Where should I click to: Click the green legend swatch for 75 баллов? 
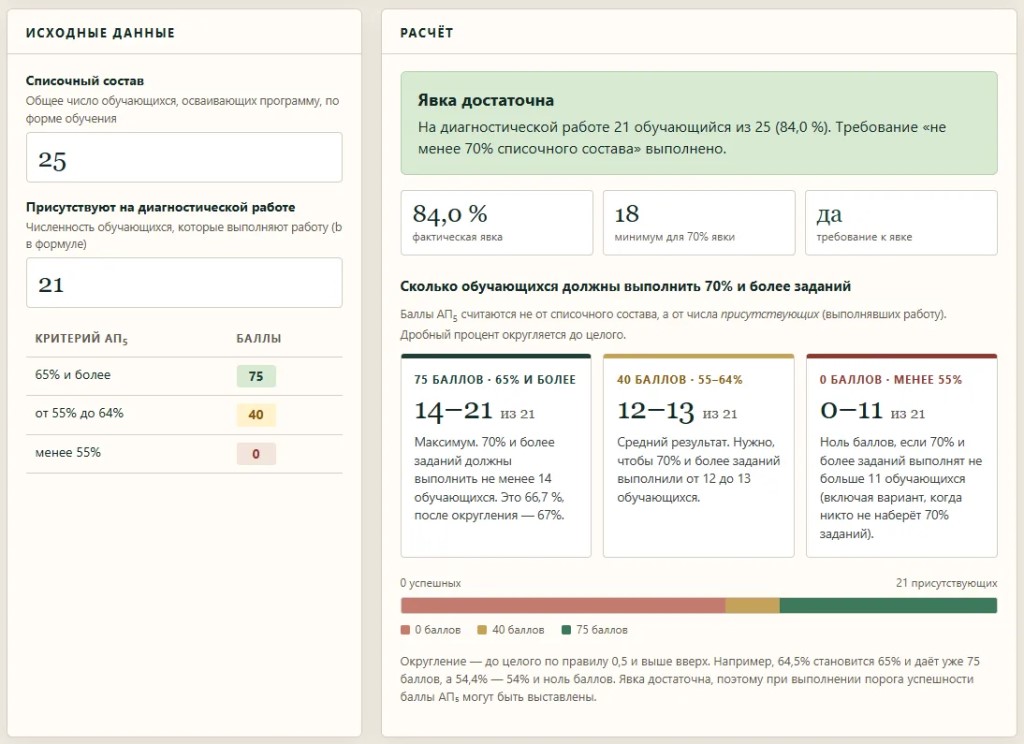point(566,630)
